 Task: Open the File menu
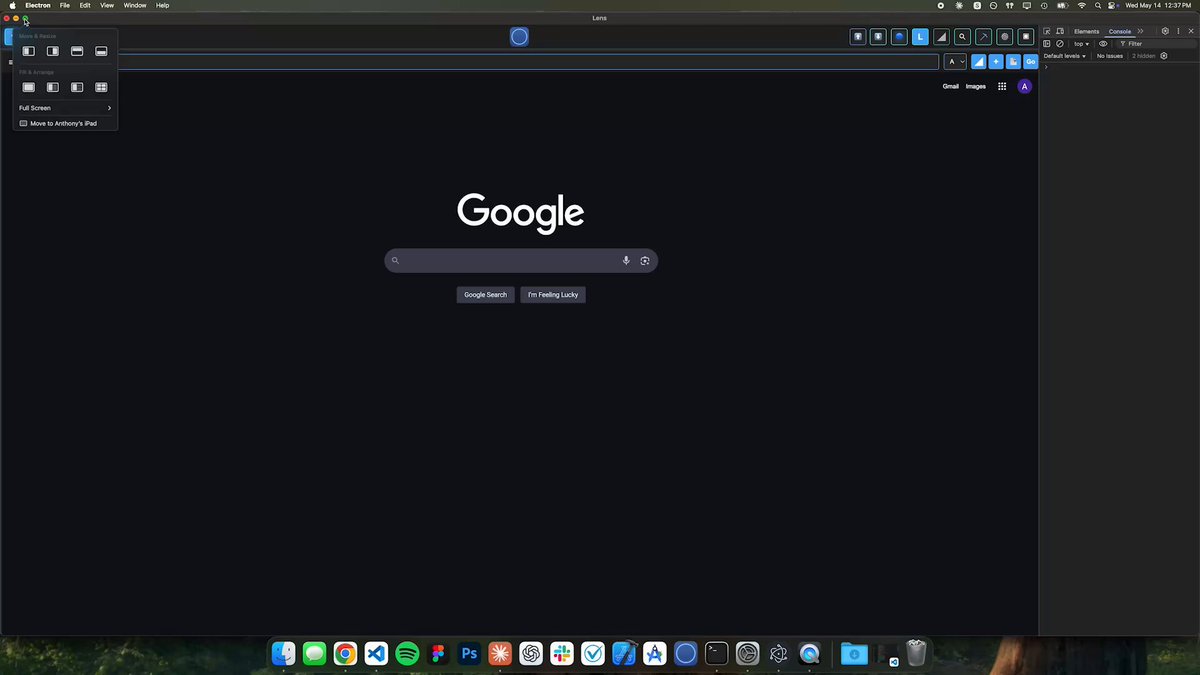tap(64, 5)
